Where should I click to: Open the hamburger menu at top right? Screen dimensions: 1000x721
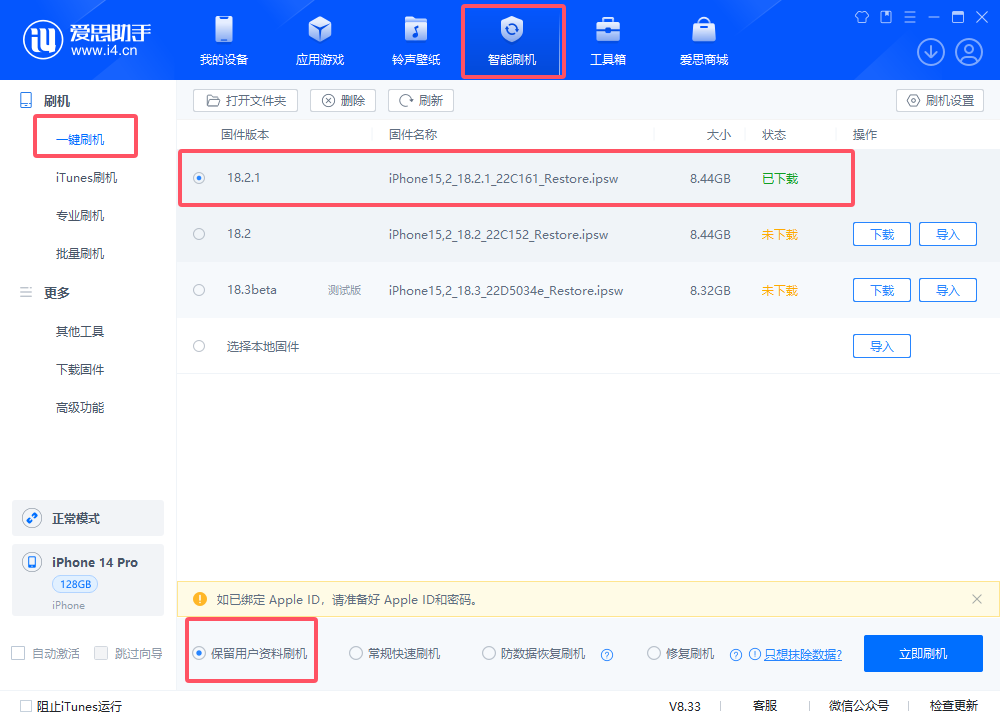tap(909, 16)
